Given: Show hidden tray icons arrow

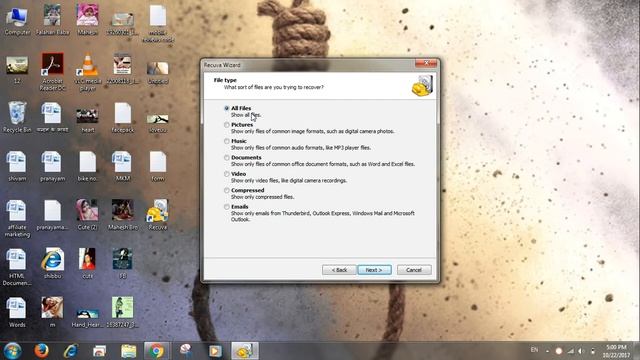Looking at the screenshot, I should pyautogui.click(x=547, y=351).
